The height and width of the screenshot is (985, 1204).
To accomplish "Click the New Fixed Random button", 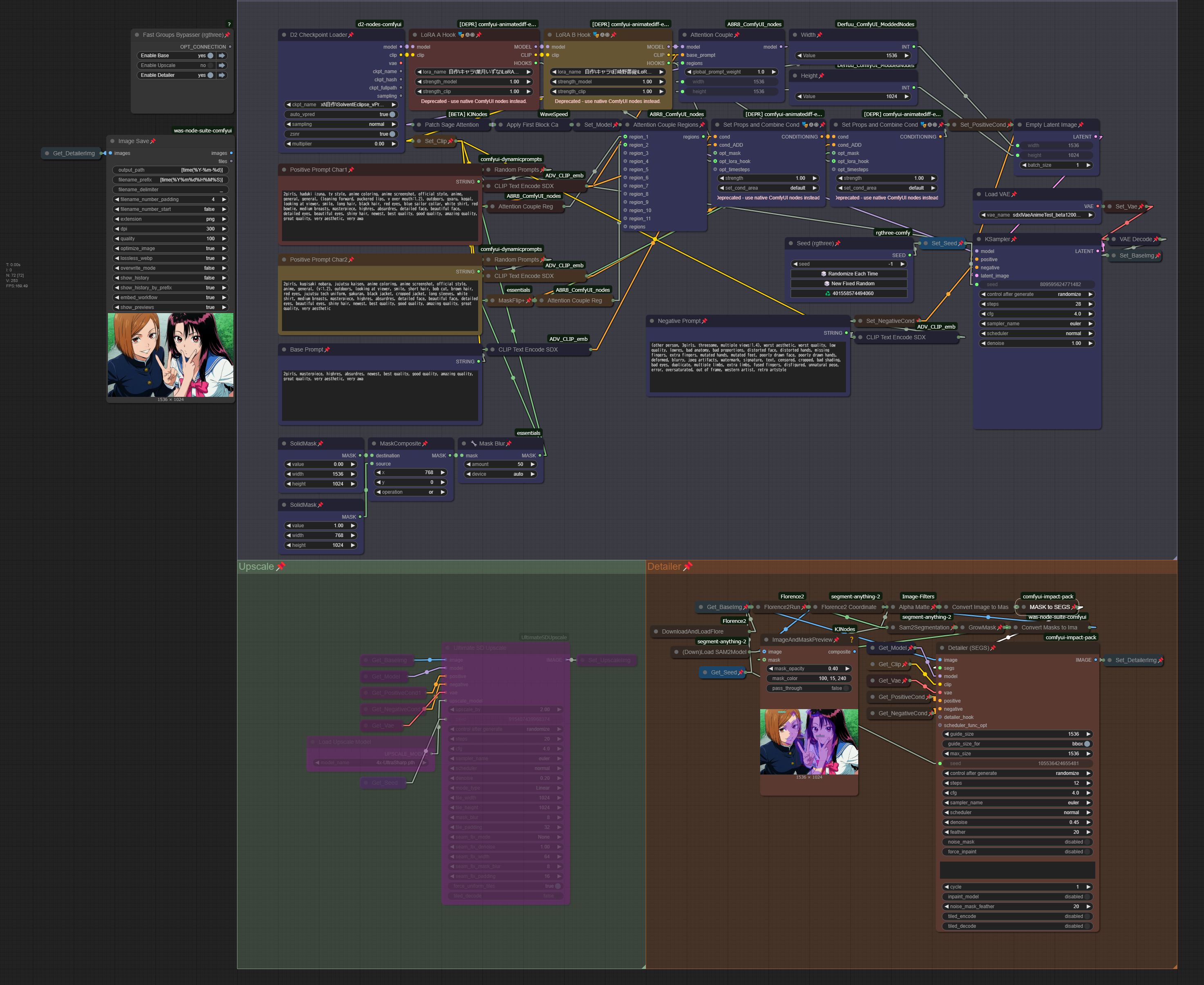I will (849, 284).
